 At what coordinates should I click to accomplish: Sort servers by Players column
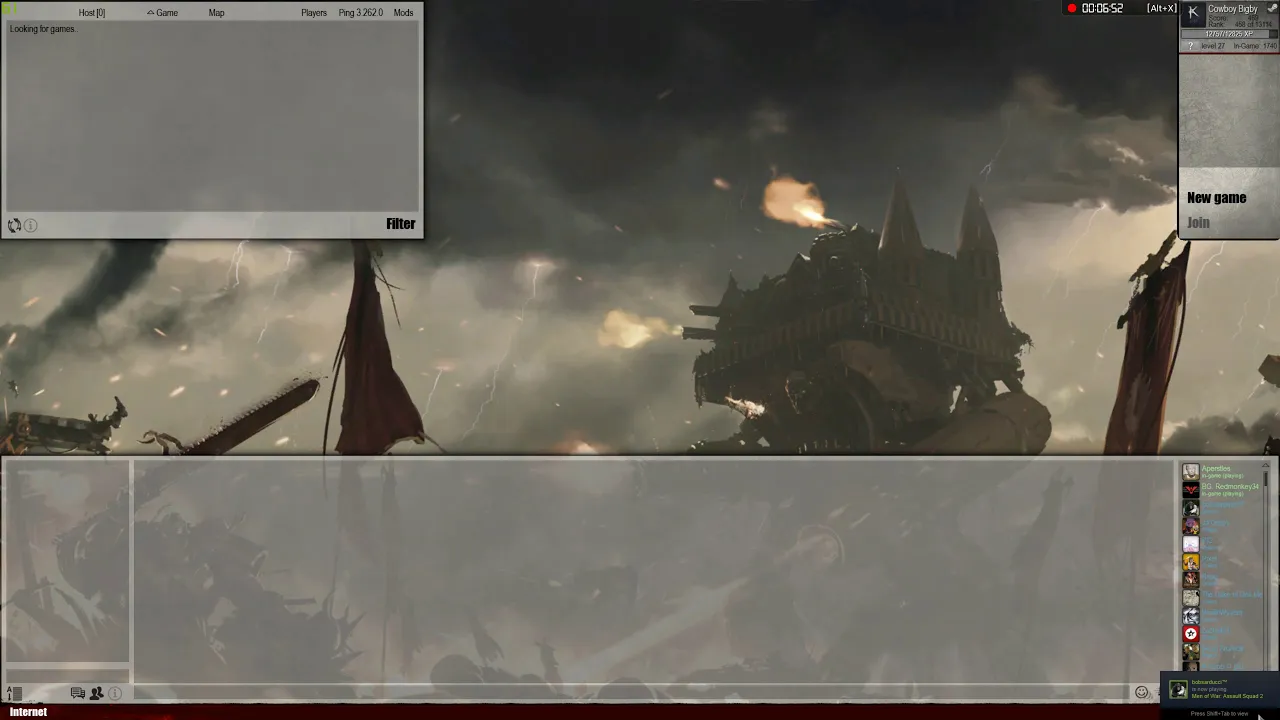(x=314, y=13)
